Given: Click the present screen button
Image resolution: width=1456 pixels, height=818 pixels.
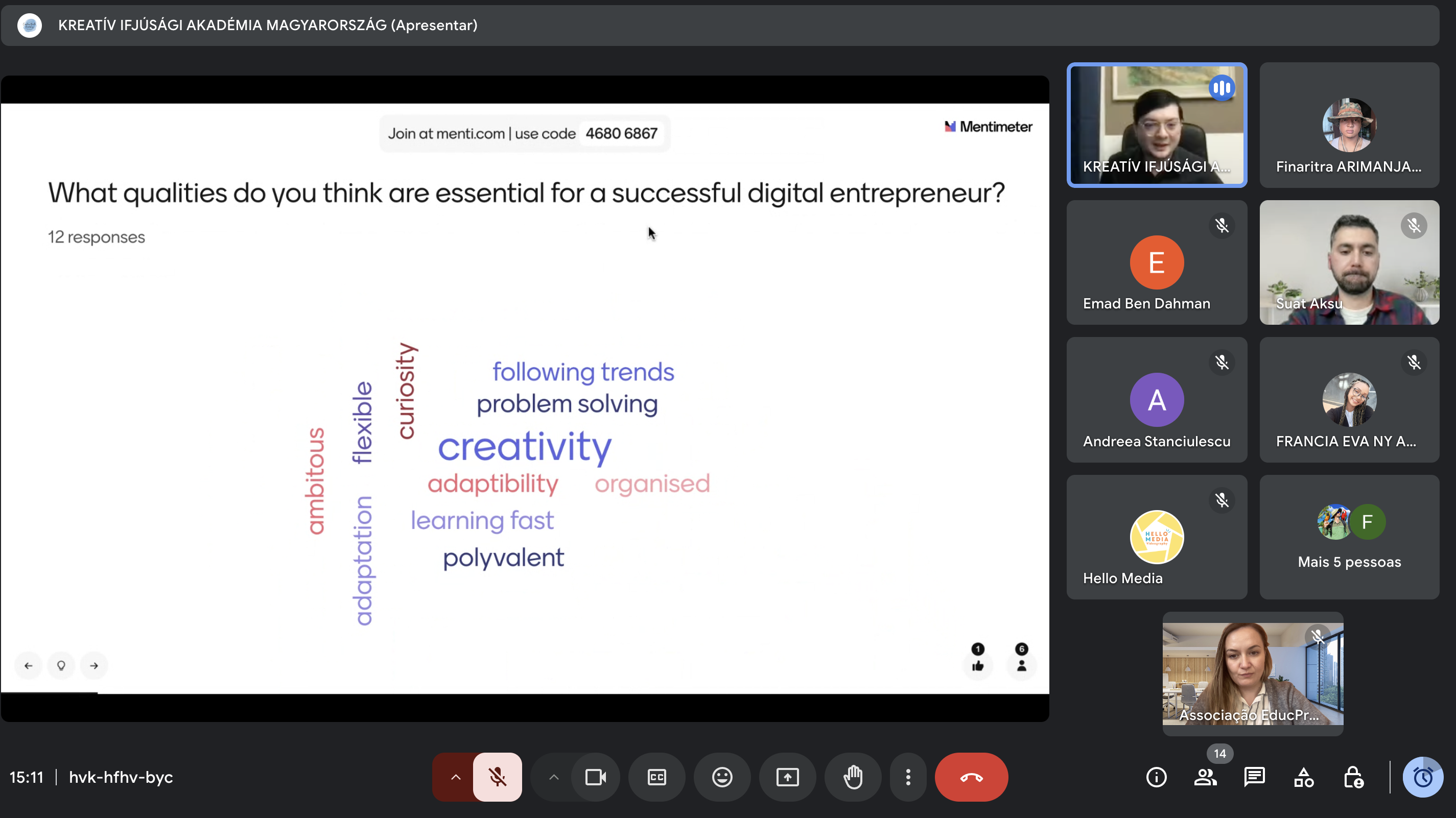Looking at the screenshot, I should tap(787, 777).
